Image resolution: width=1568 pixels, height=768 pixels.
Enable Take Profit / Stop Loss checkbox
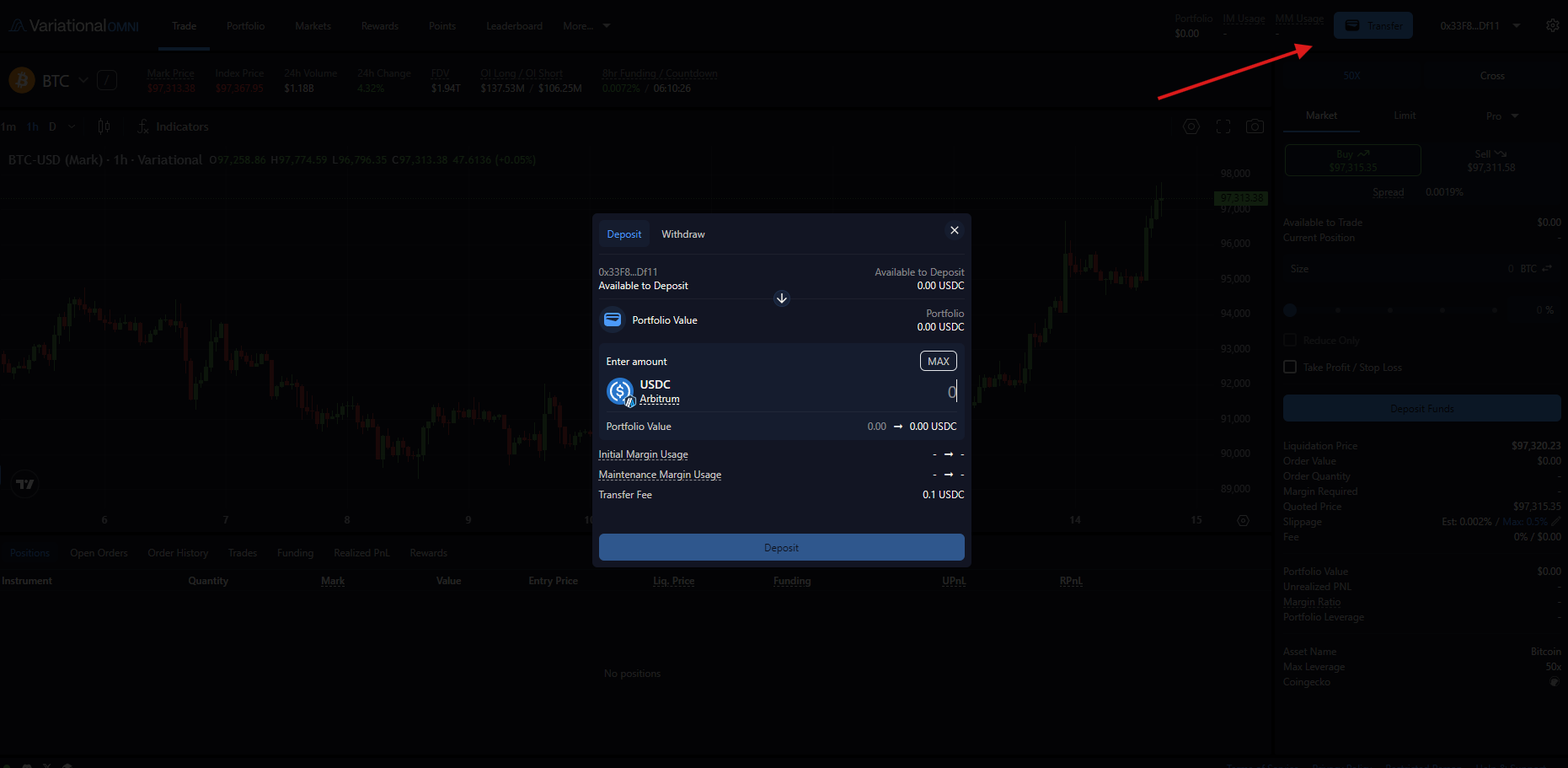pyautogui.click(x=1290, y=367)
